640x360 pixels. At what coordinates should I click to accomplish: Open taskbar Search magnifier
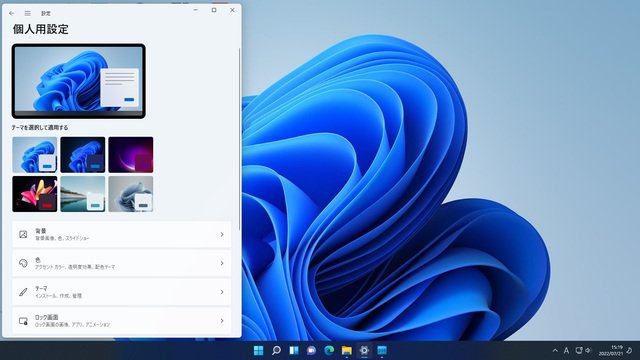[x=276, y=350]
